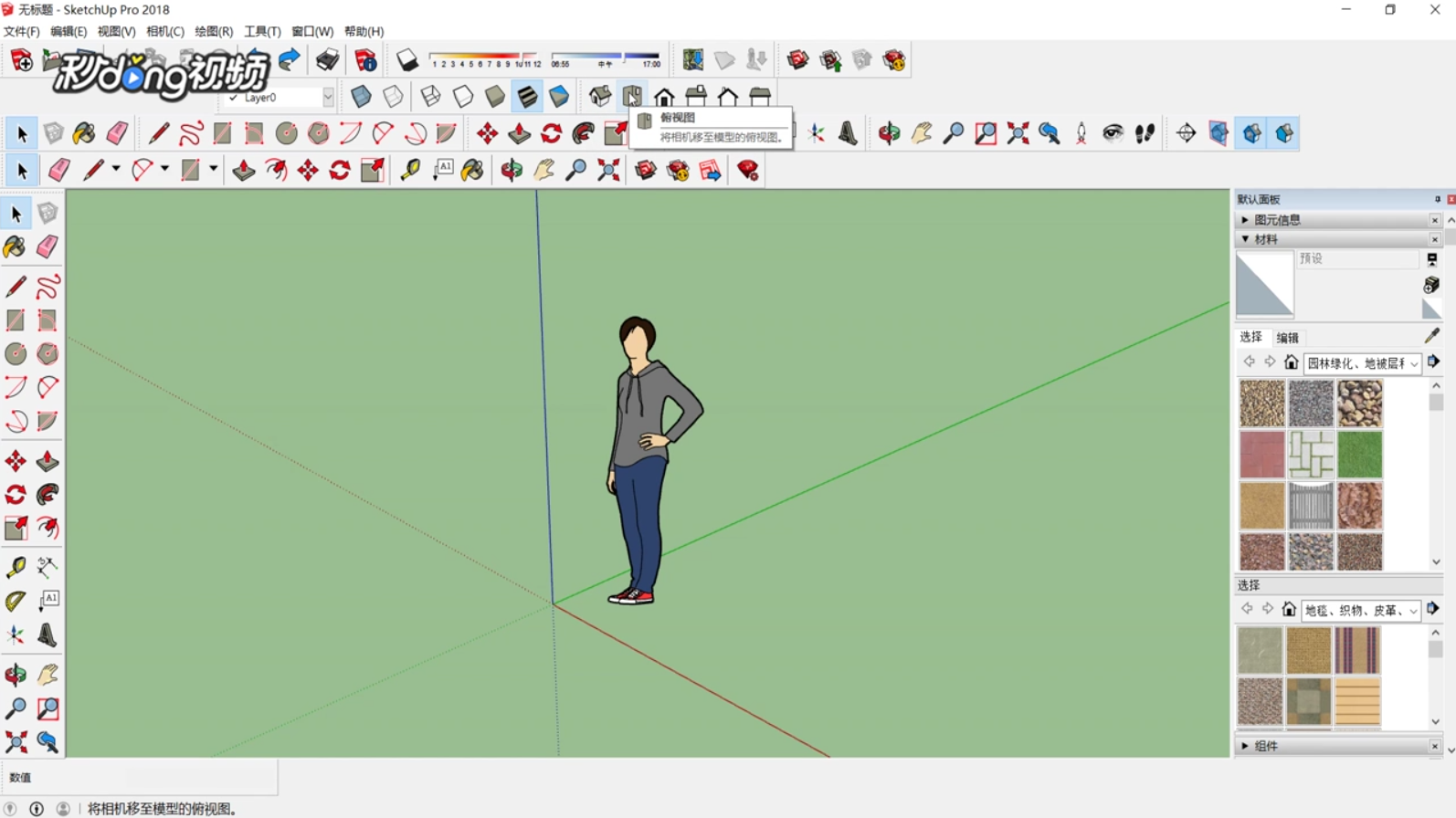Select the Paint Bucket tool in left toolbar
This screenshot has height=818, width=1456.
[x=16, y=246]
